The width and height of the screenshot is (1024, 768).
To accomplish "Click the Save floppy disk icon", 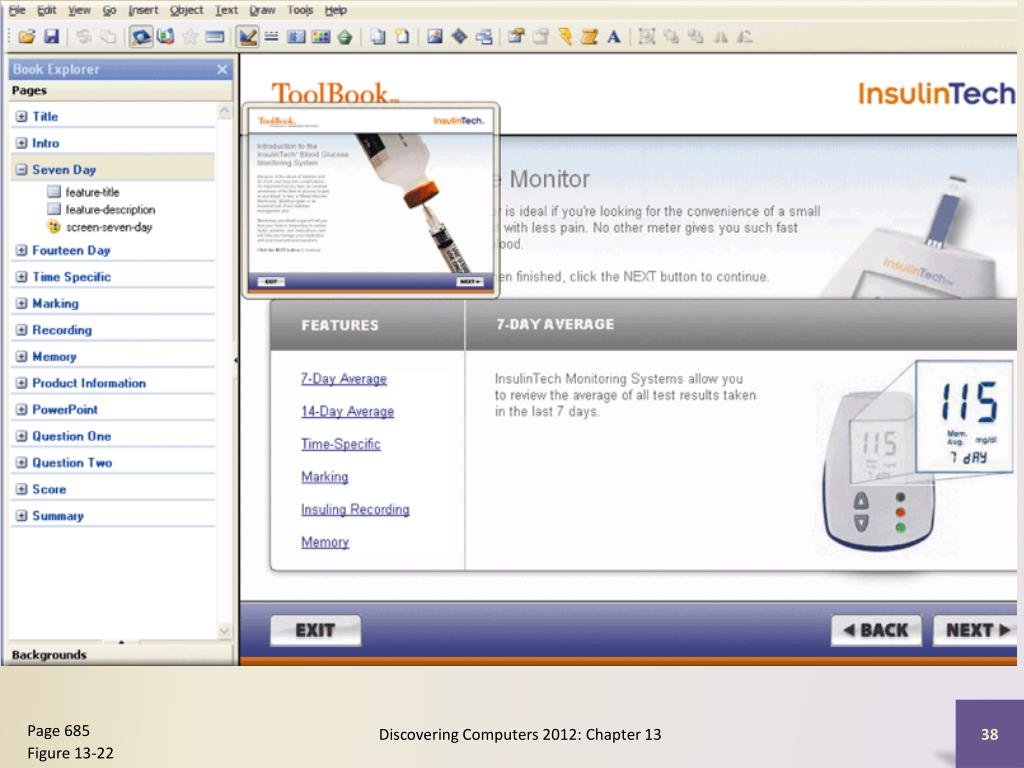I will (52, 37).
